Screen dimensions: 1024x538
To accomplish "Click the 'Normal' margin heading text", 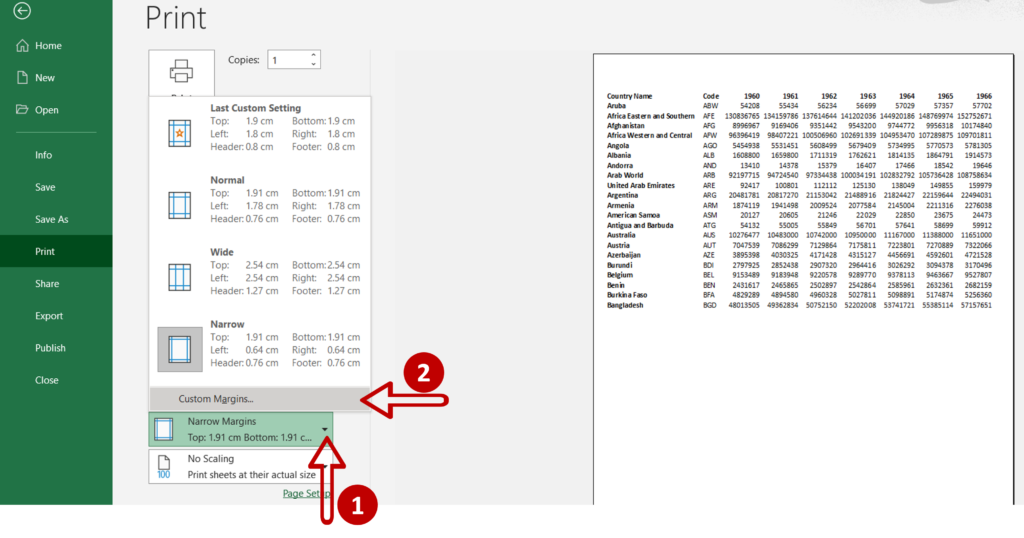I will (227, 180).
